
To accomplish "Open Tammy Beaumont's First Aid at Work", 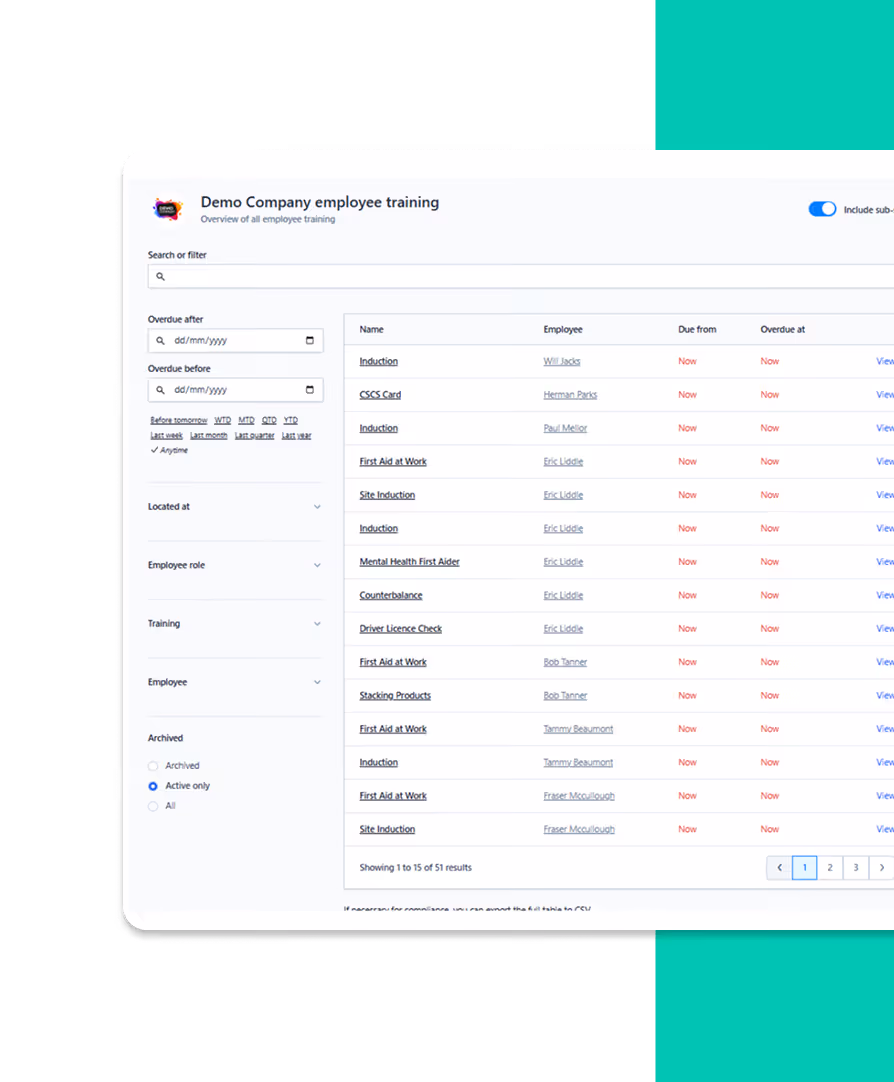I will click(x=393, y=729).
